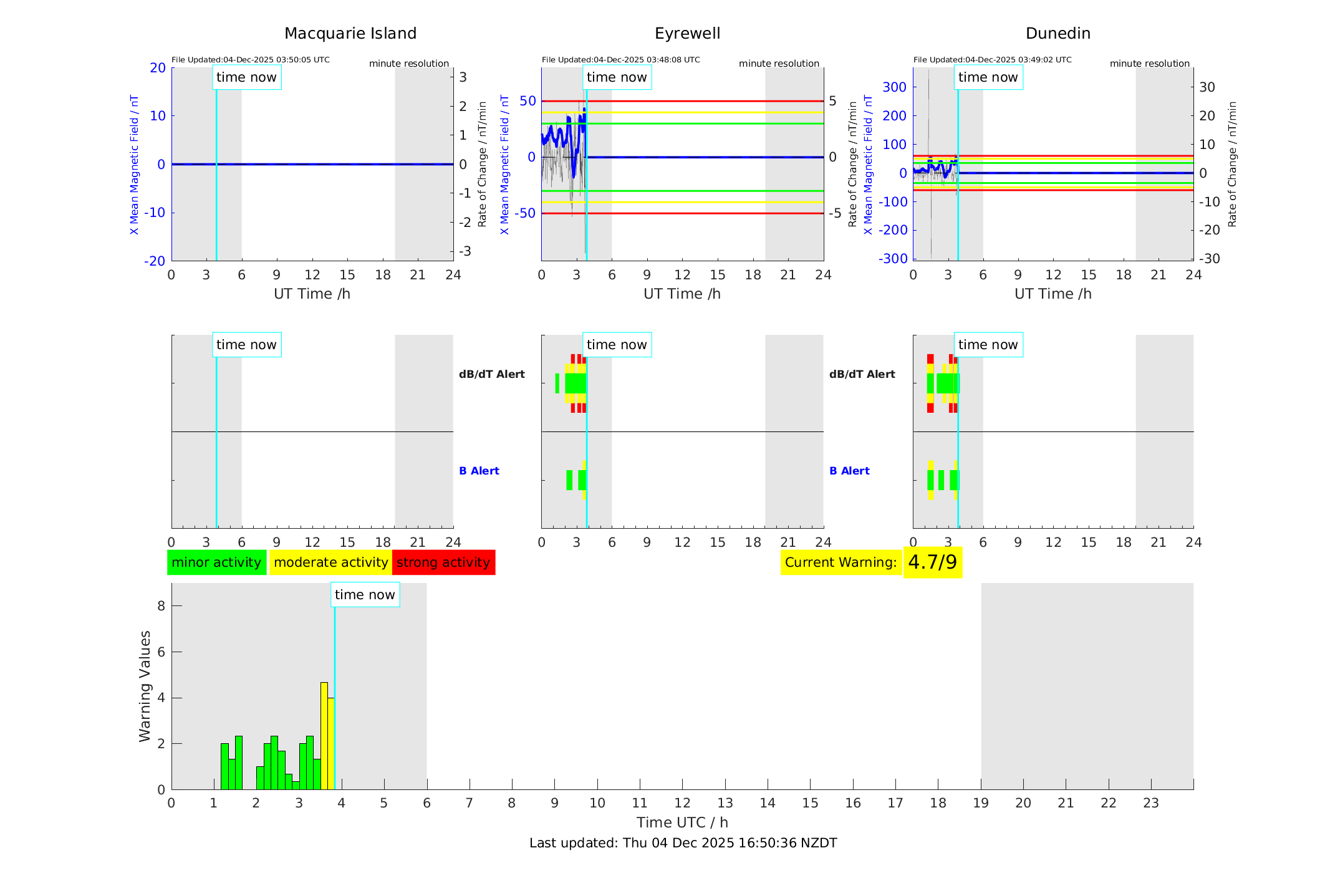The height and width of the screenshot is (896, 1320).
Task: Click Eyrewell minute resolution label
Action: pos(779,64)
